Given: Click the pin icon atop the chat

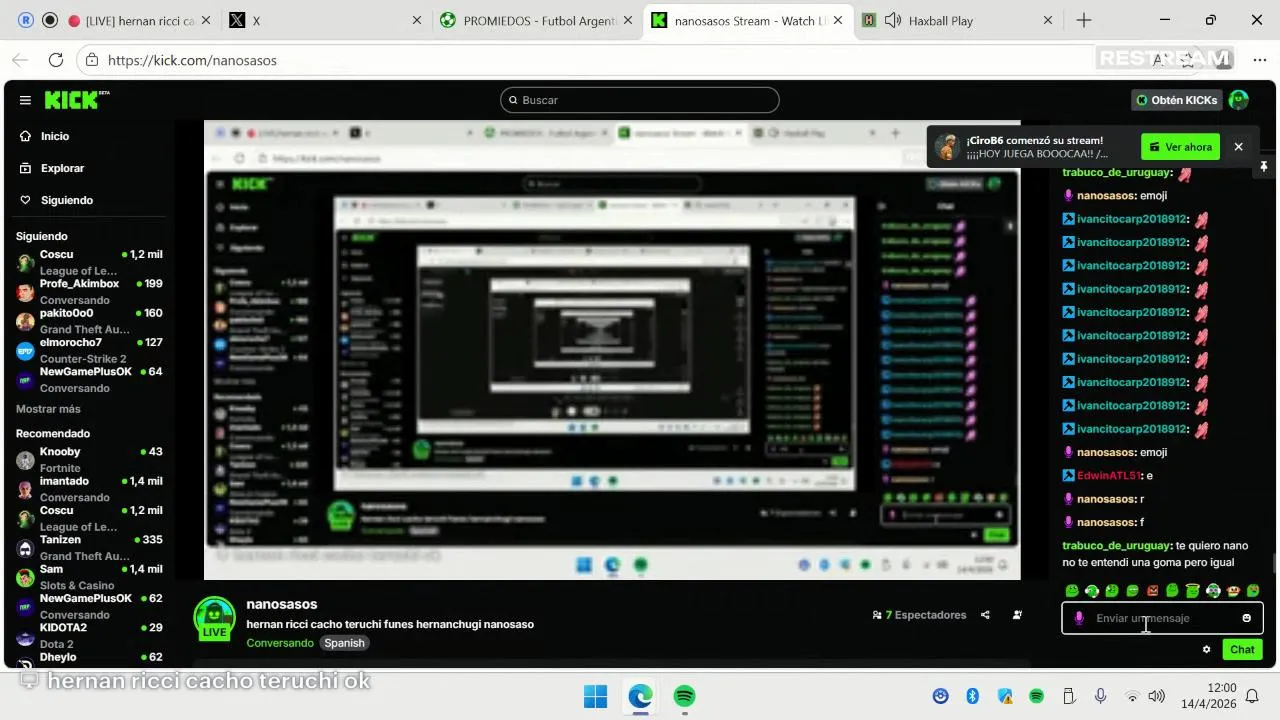Looking at the screenshot, I should tap(1263, 166).
